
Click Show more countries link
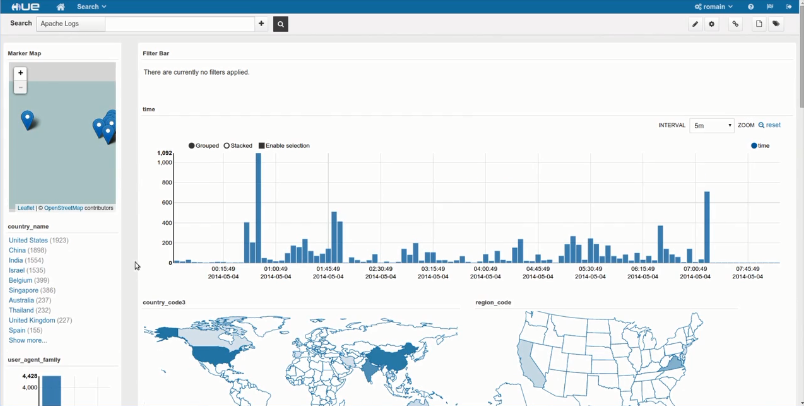(x=28, y=340)
